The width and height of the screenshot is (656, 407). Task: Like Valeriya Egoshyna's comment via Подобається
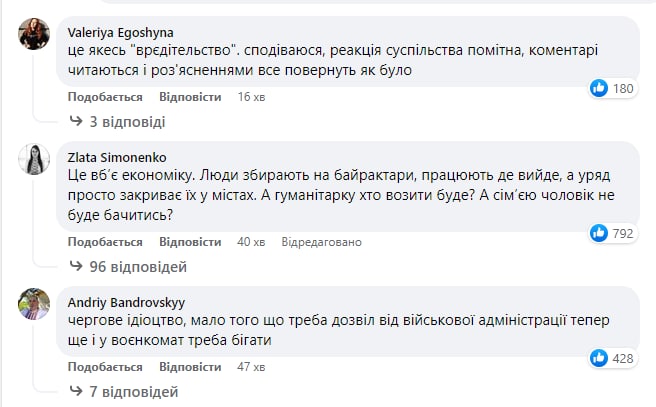pos(105,97)
